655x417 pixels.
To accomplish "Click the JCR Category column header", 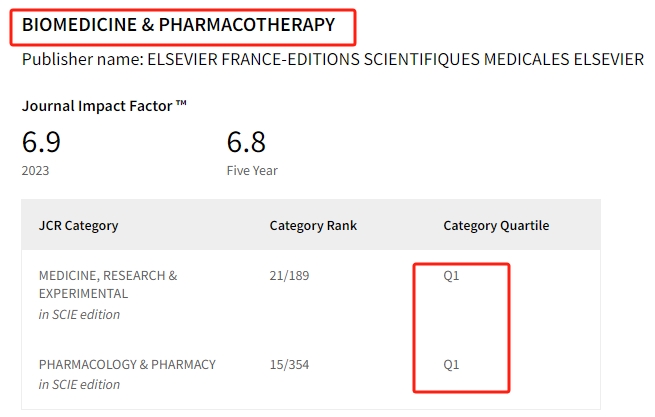I will tap(79, 225).
